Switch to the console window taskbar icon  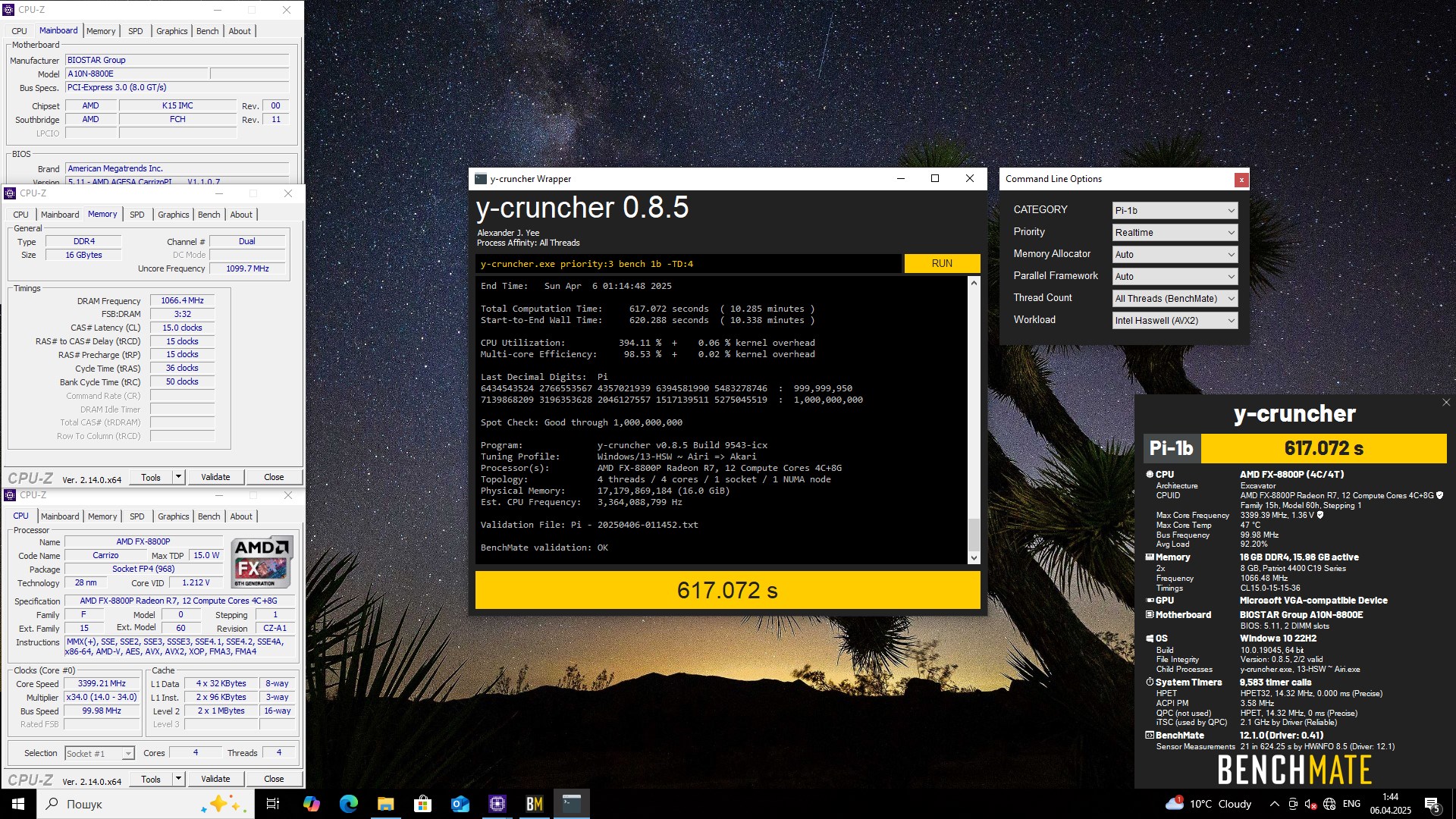tap(571, 804)
